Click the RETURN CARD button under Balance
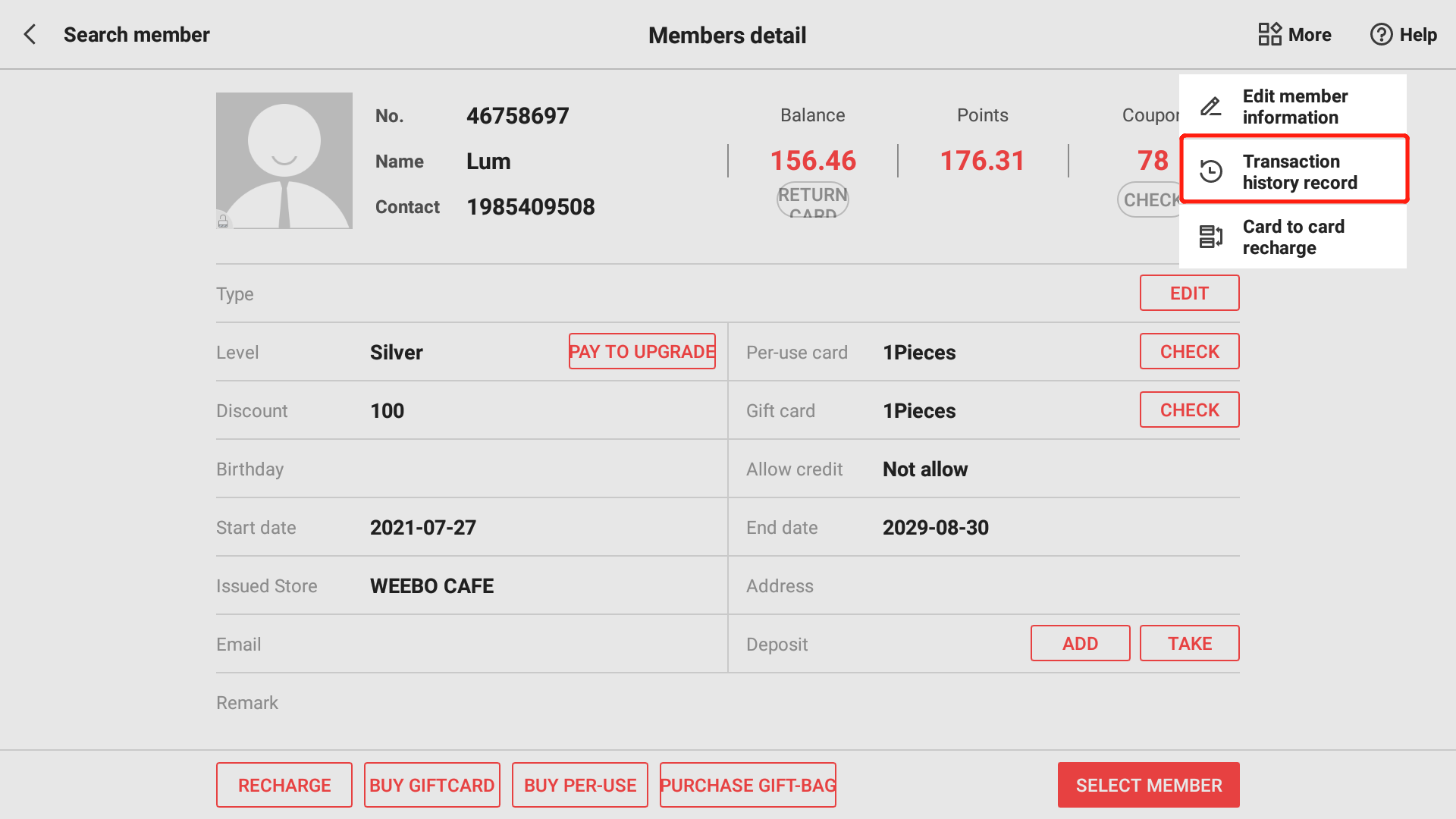The height and width of the screenshot is (819, 1456). tap(813, 201)
